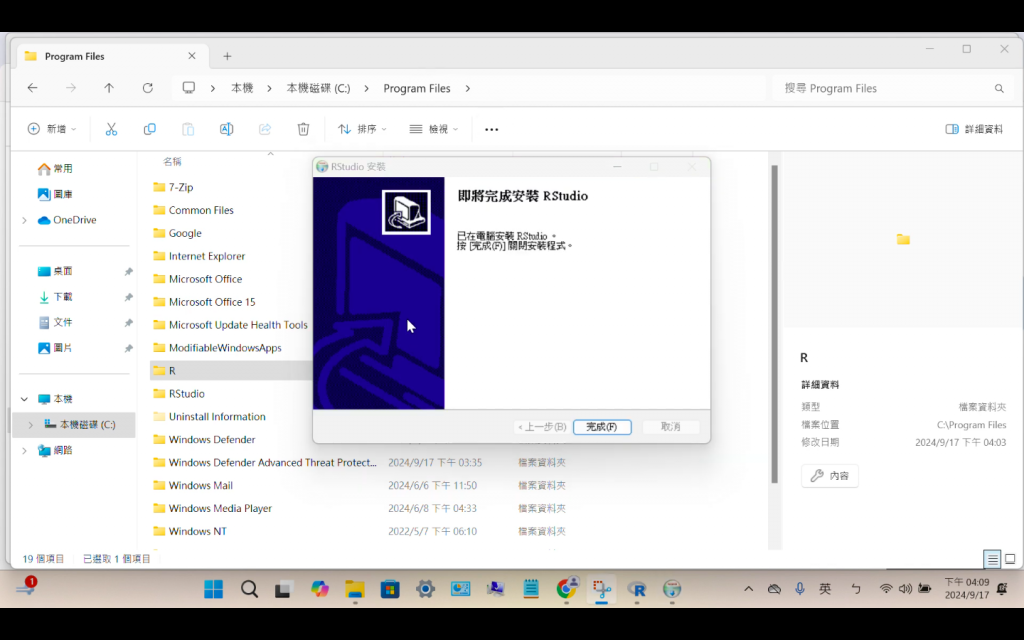Click the microphone icon in system tray

[800, 588]
